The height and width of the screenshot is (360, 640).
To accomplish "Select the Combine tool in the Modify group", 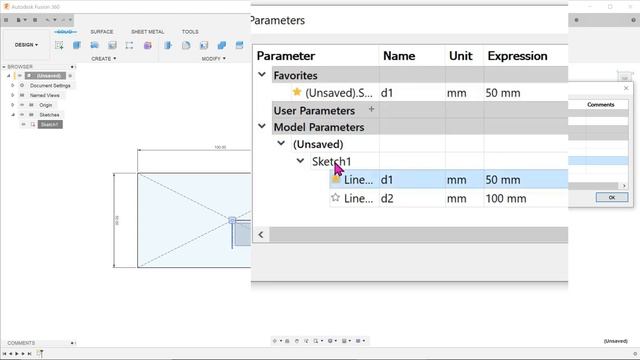I will pyautogui.click(x=222, y=45).
